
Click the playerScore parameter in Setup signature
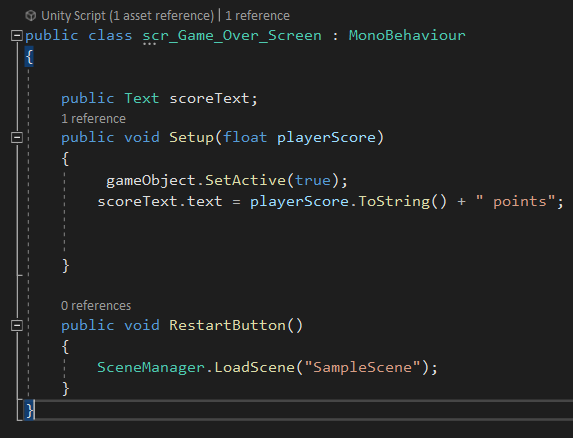(326, 138)
